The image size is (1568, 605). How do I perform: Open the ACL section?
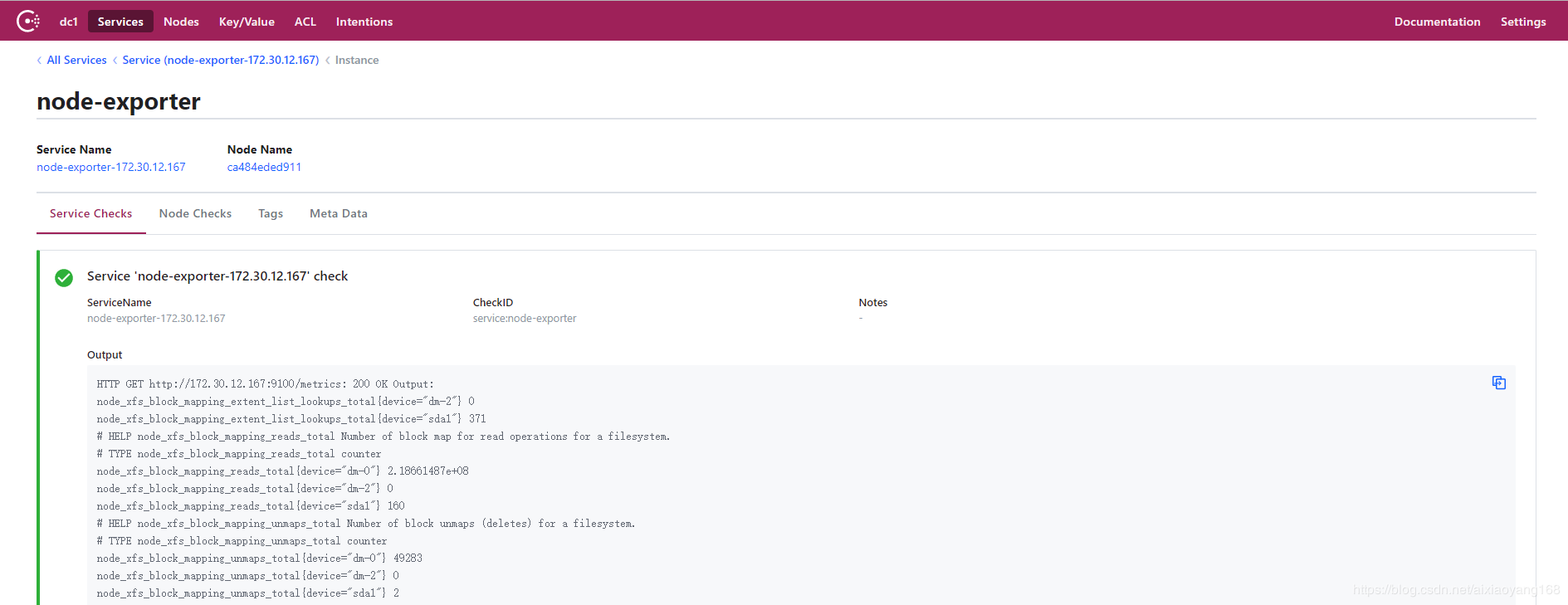305,22
